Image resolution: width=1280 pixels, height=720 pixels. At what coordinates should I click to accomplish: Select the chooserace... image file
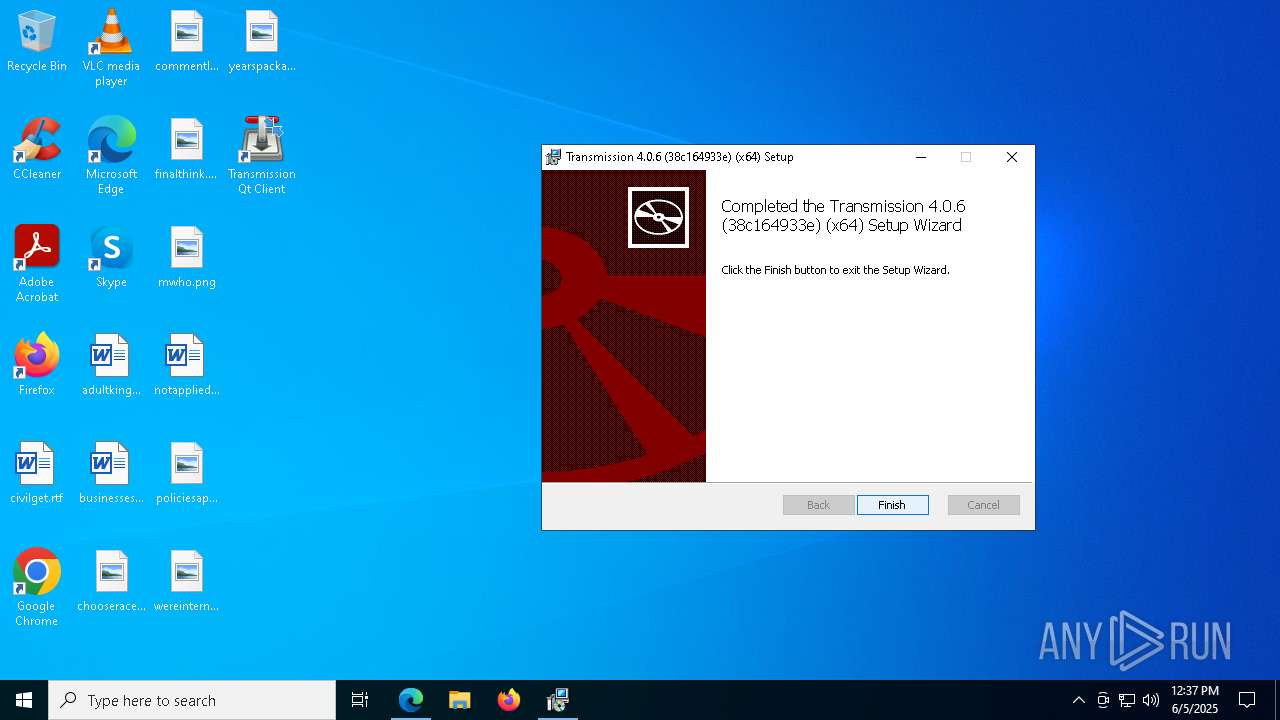click(x=111, y=582)
